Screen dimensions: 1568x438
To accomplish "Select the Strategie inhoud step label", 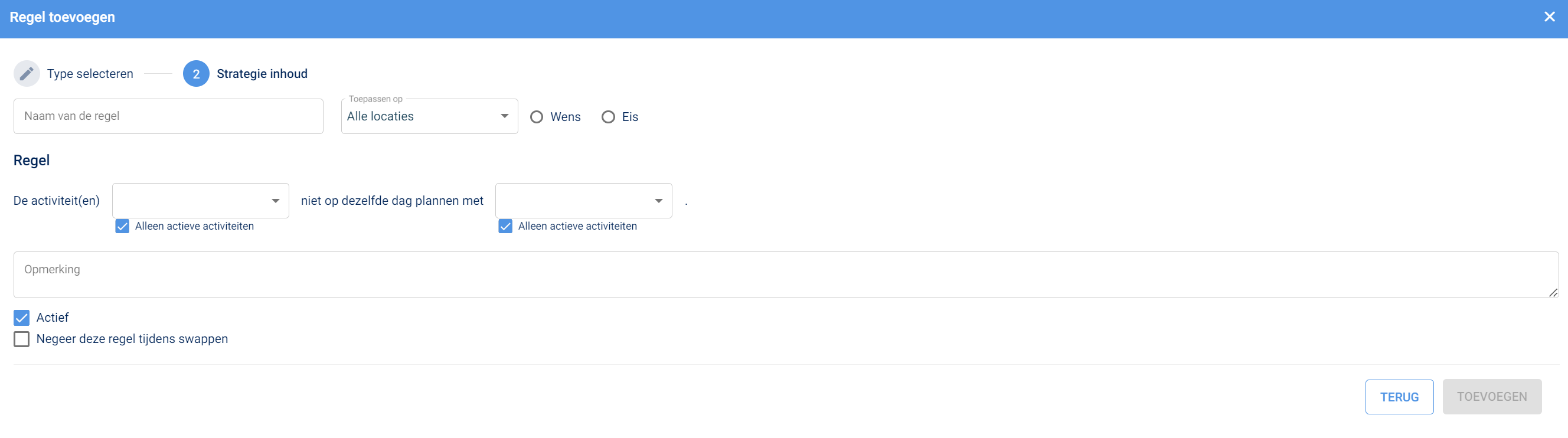I will 262,74.
